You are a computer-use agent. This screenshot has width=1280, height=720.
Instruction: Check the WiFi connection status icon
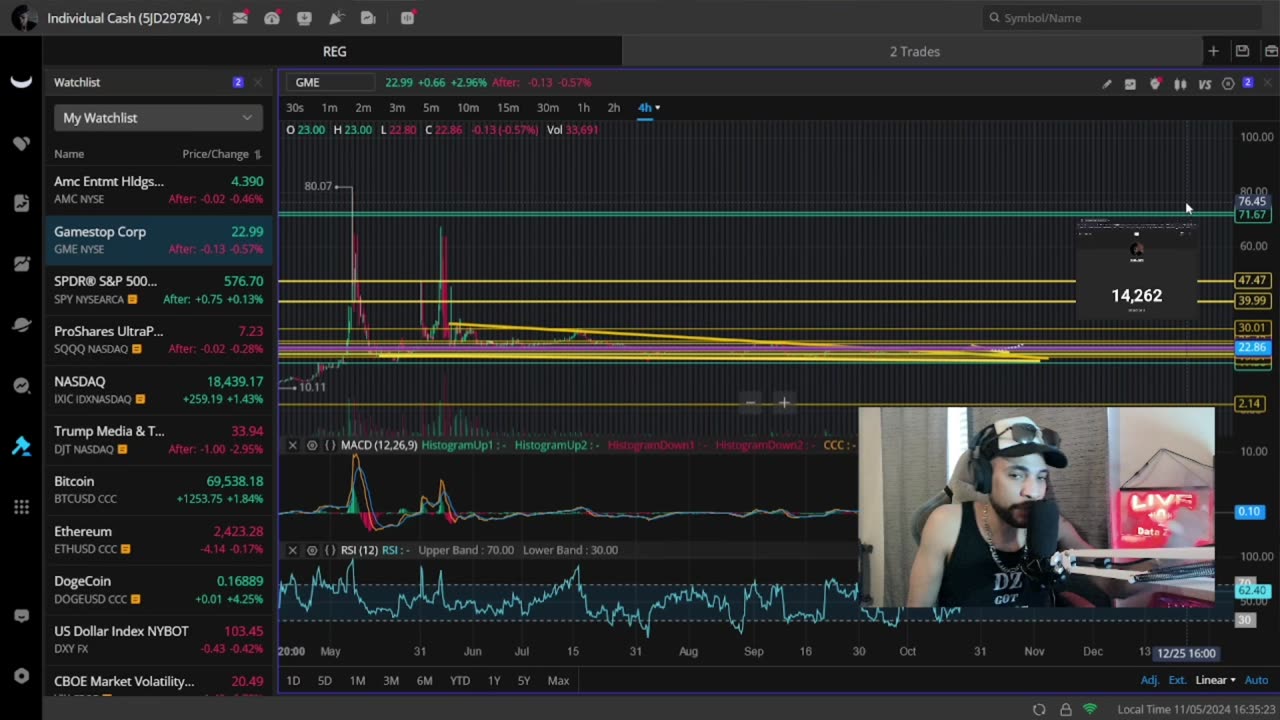click(1090, 709)
